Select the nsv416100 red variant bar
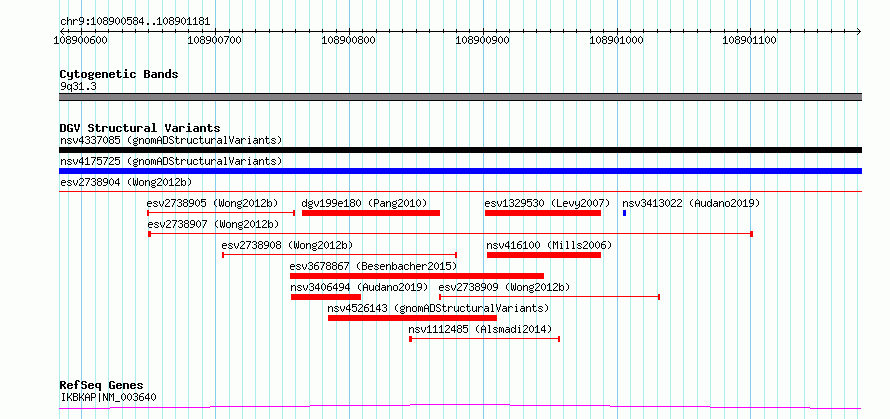The height and width of the screenshot is (419, 890). (544, 255)
